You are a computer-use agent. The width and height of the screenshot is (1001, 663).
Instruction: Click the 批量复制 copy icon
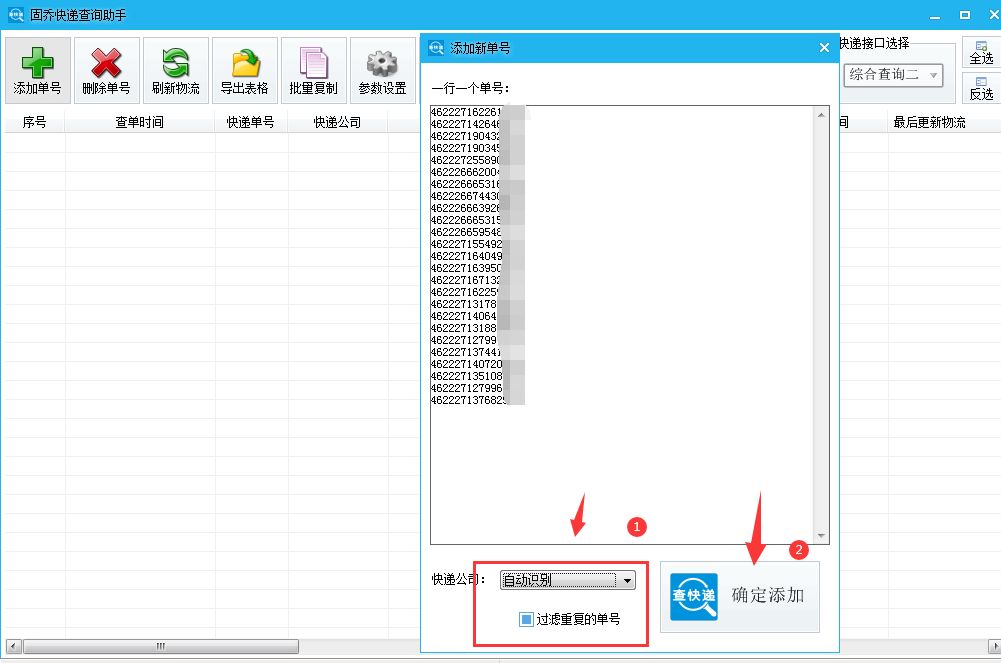coord(314,68)
